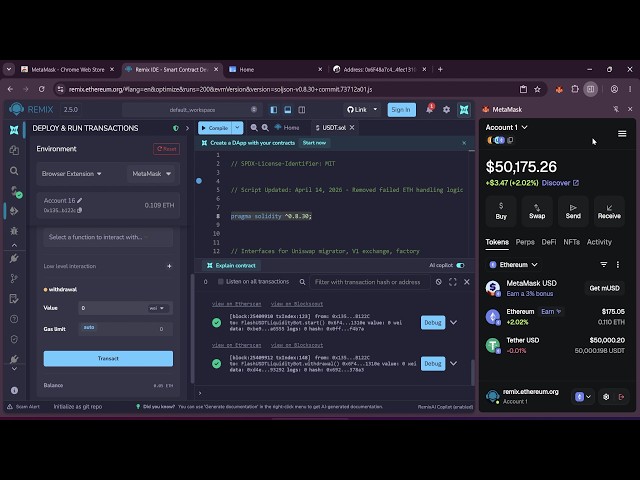Zoom in editor font magnifier icon
640x480 pixels.
pos(265,128)
